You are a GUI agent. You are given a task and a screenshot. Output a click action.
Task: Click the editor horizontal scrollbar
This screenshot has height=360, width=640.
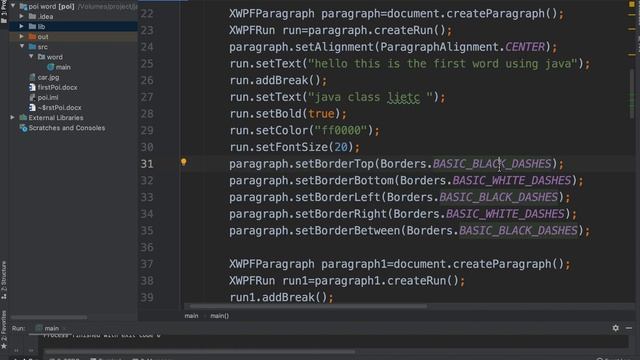(308, 306)
